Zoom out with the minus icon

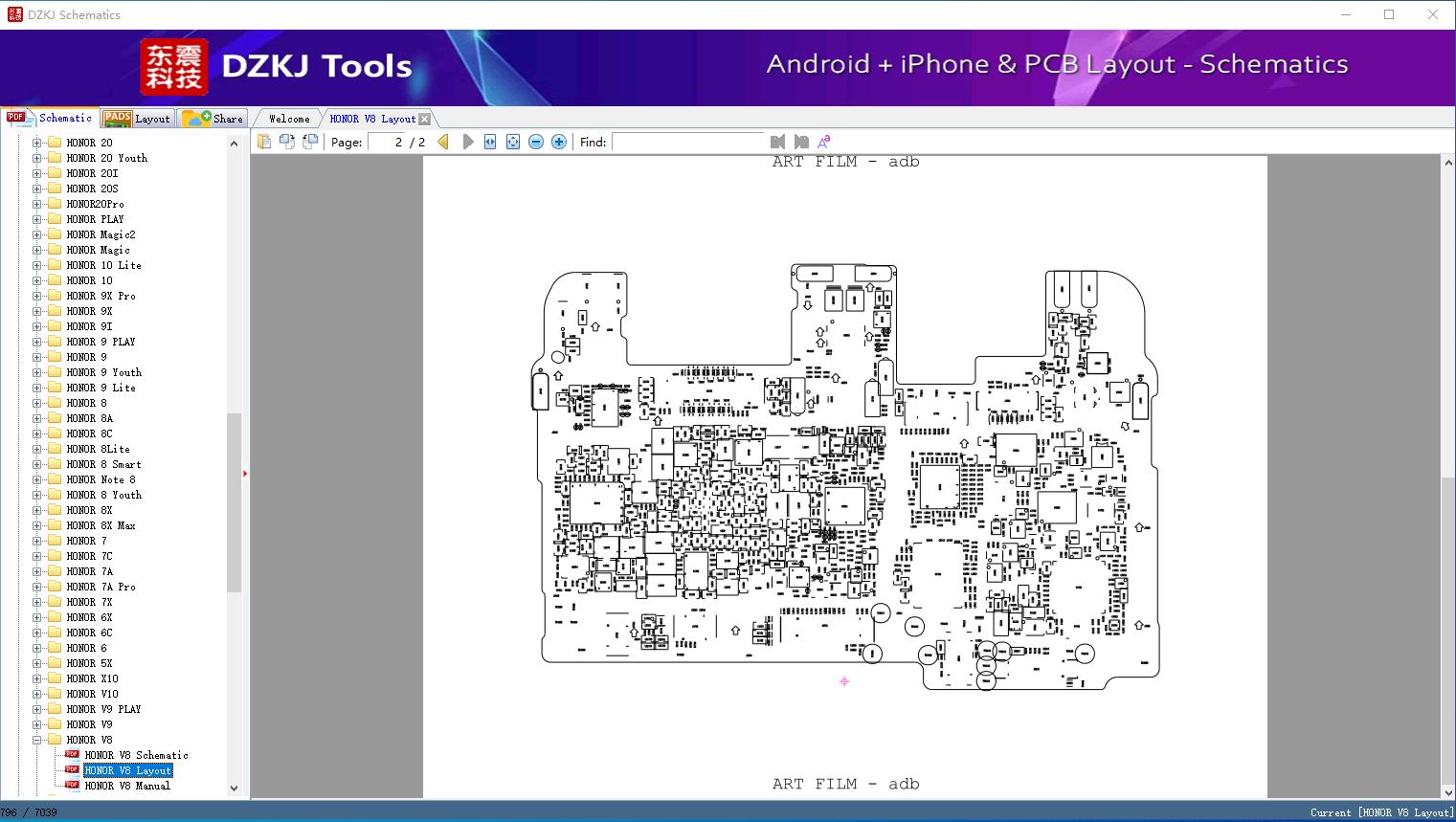[536, 142]
